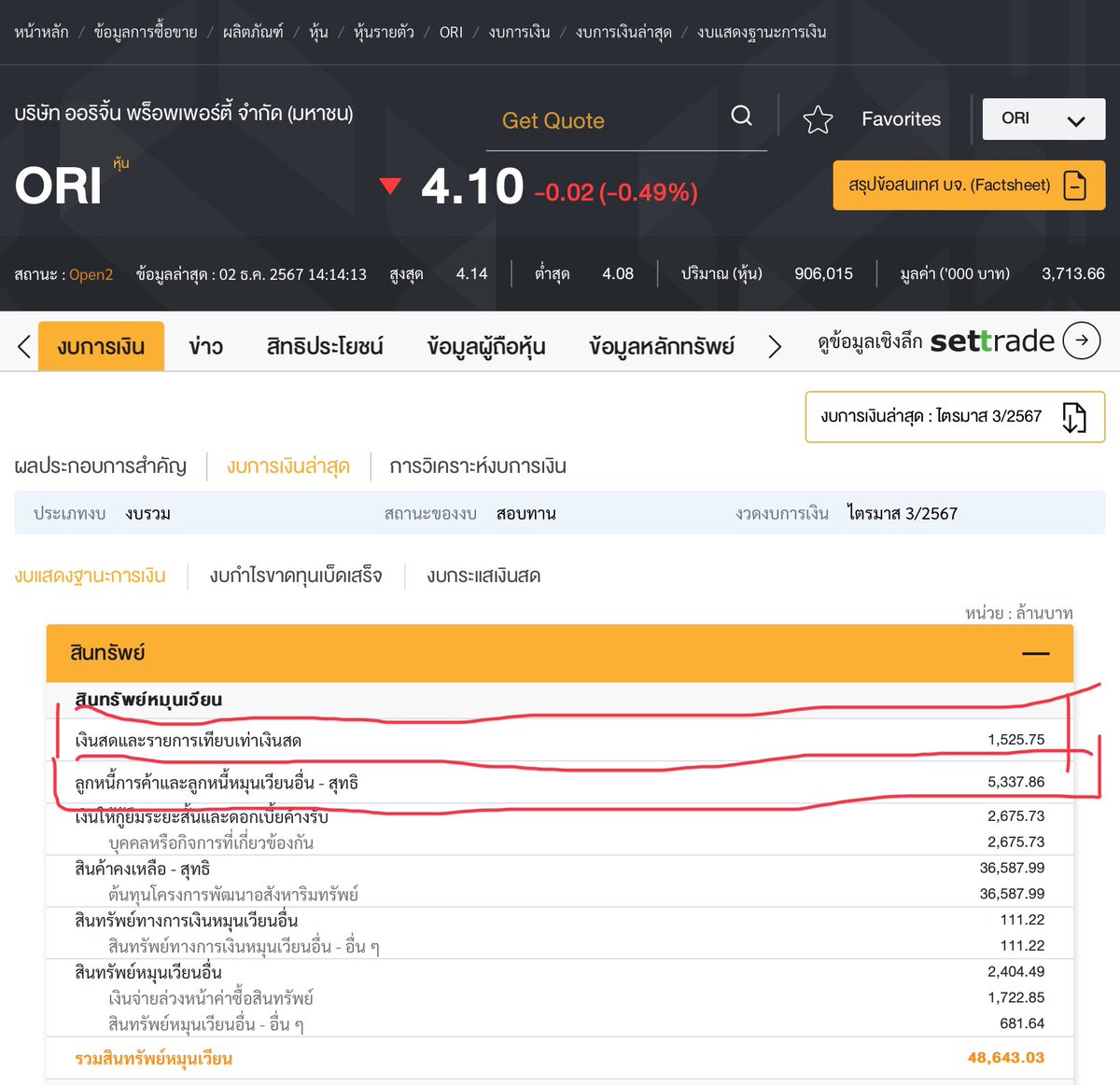
Task: Click the value 5,337.86
Action: [1016, 782]
